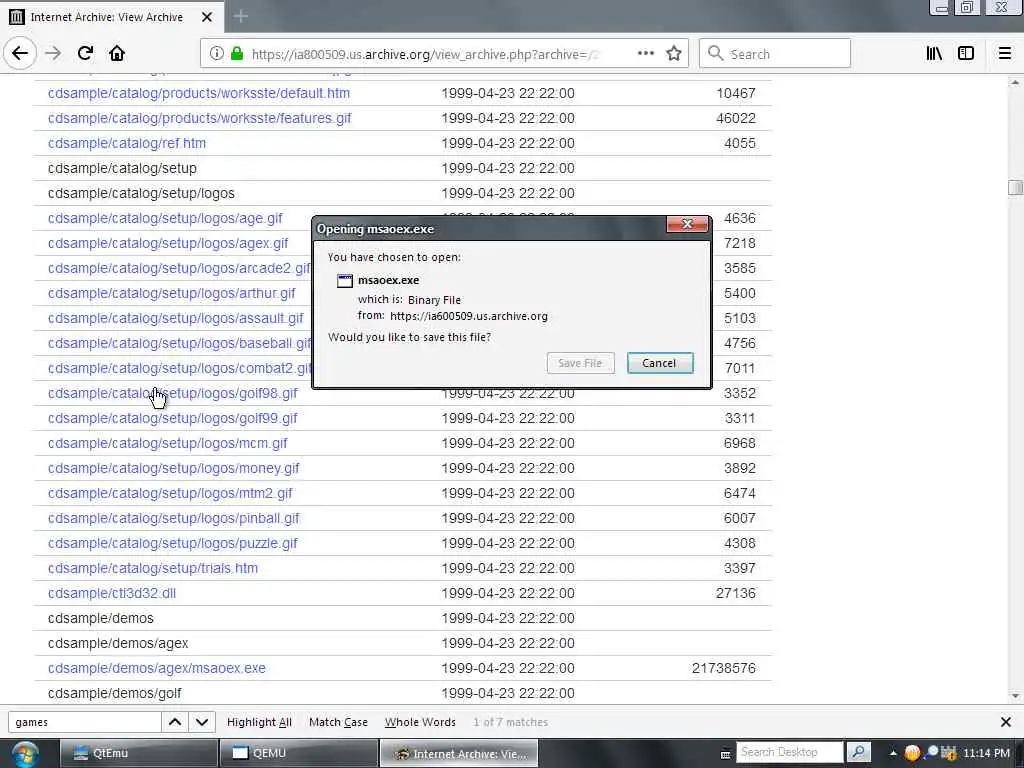Screen dimensions: 1024x768
Task: Toggle Whole Words in find bar
Action: coord(420,722)
